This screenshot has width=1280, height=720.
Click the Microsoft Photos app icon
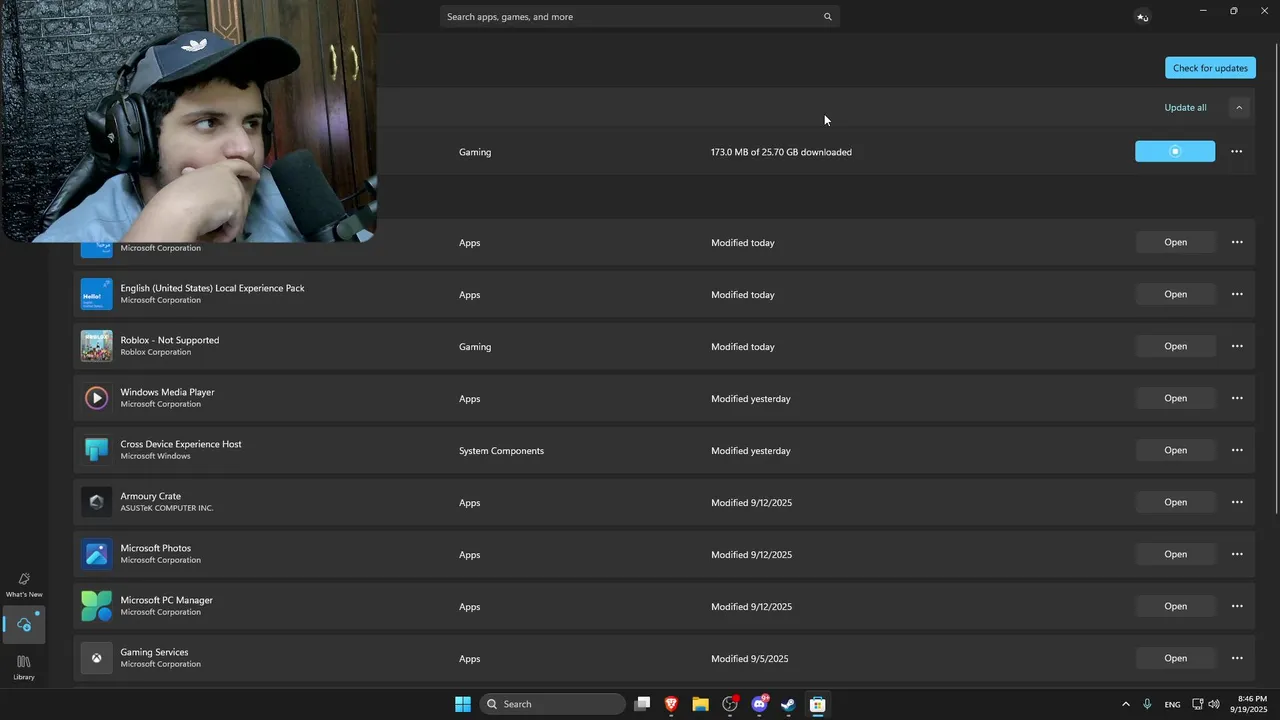(97, 554)
